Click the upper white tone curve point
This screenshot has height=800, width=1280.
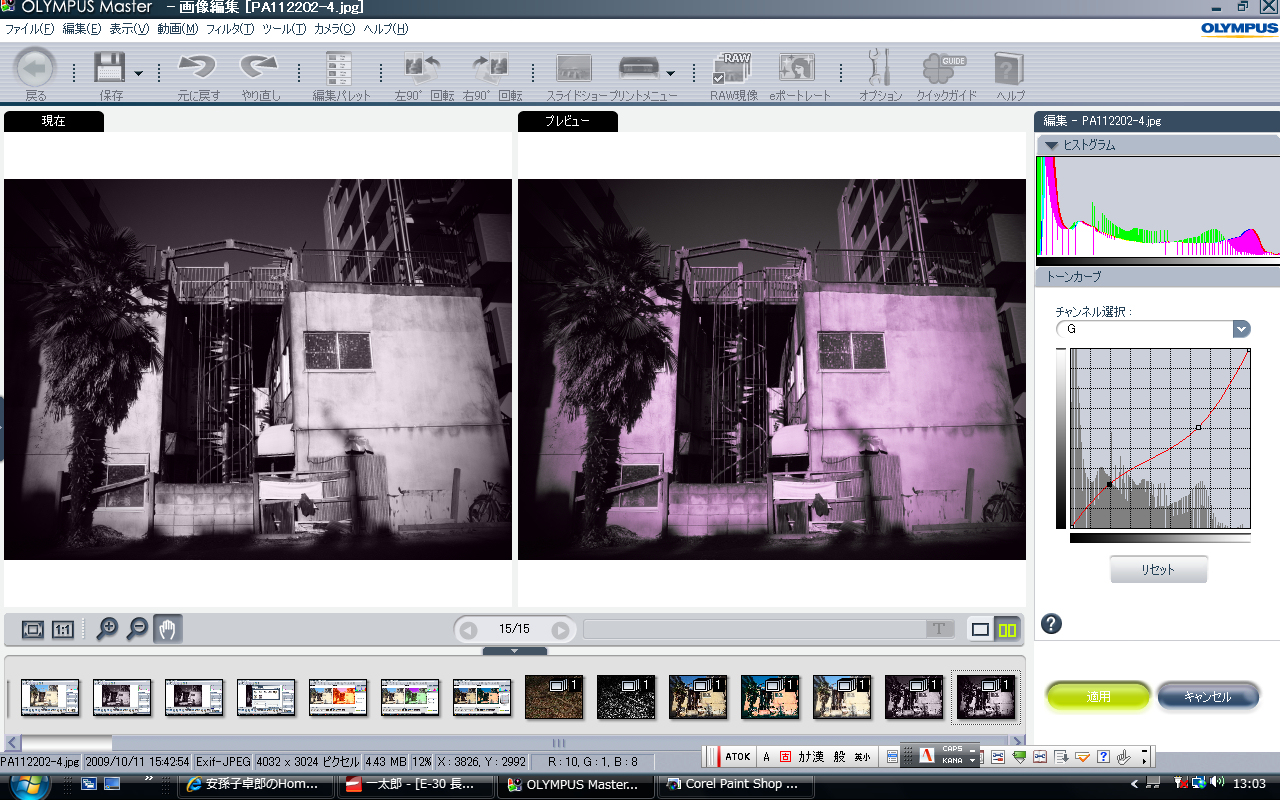[x=1198, y=428]
